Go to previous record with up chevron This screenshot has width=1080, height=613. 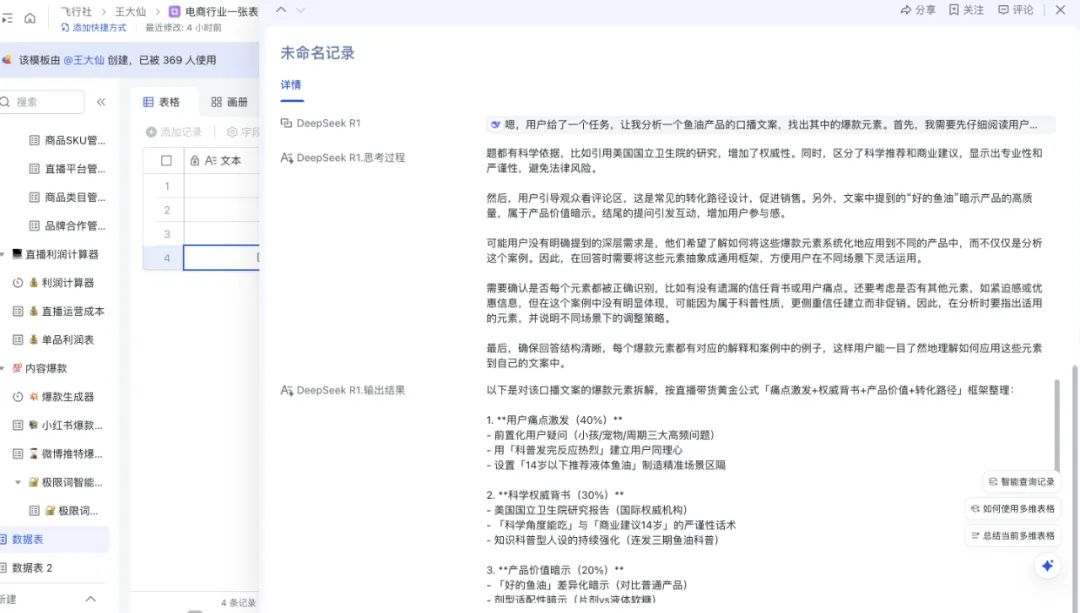pyautogui.click(x=281, y=10)
